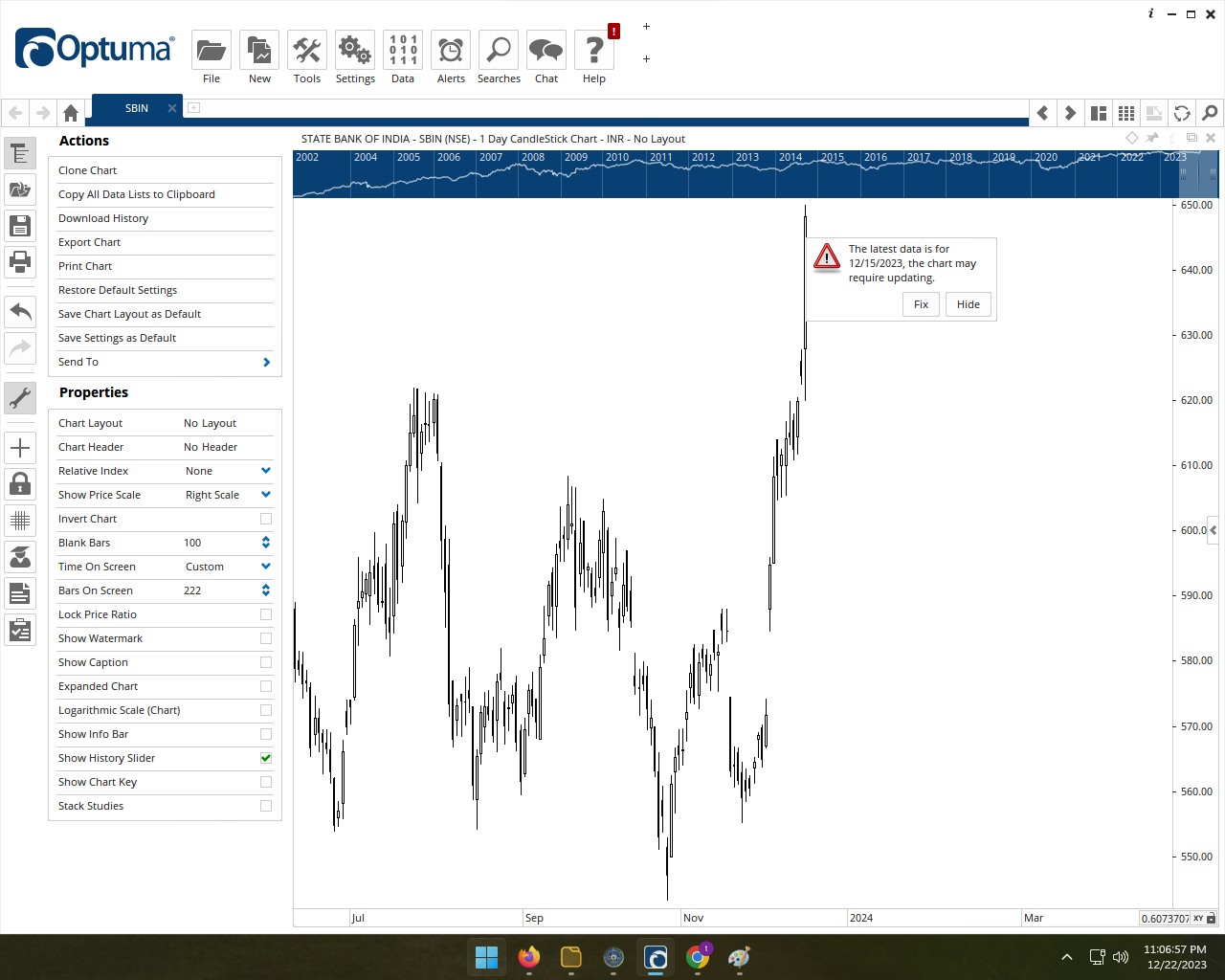Open the Settings gears icon
Screen dimensions: 1225x980
tap(355, 51)
